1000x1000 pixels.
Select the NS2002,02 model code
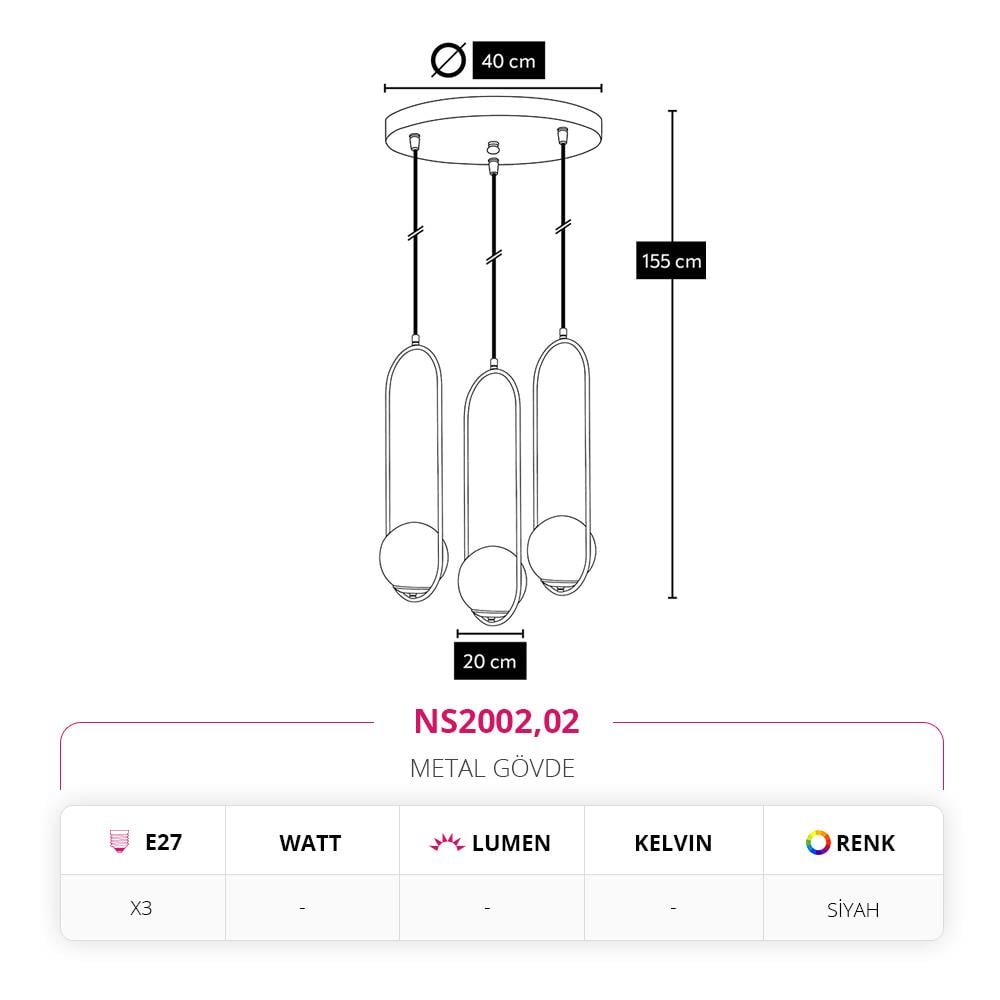click(496, 721)
